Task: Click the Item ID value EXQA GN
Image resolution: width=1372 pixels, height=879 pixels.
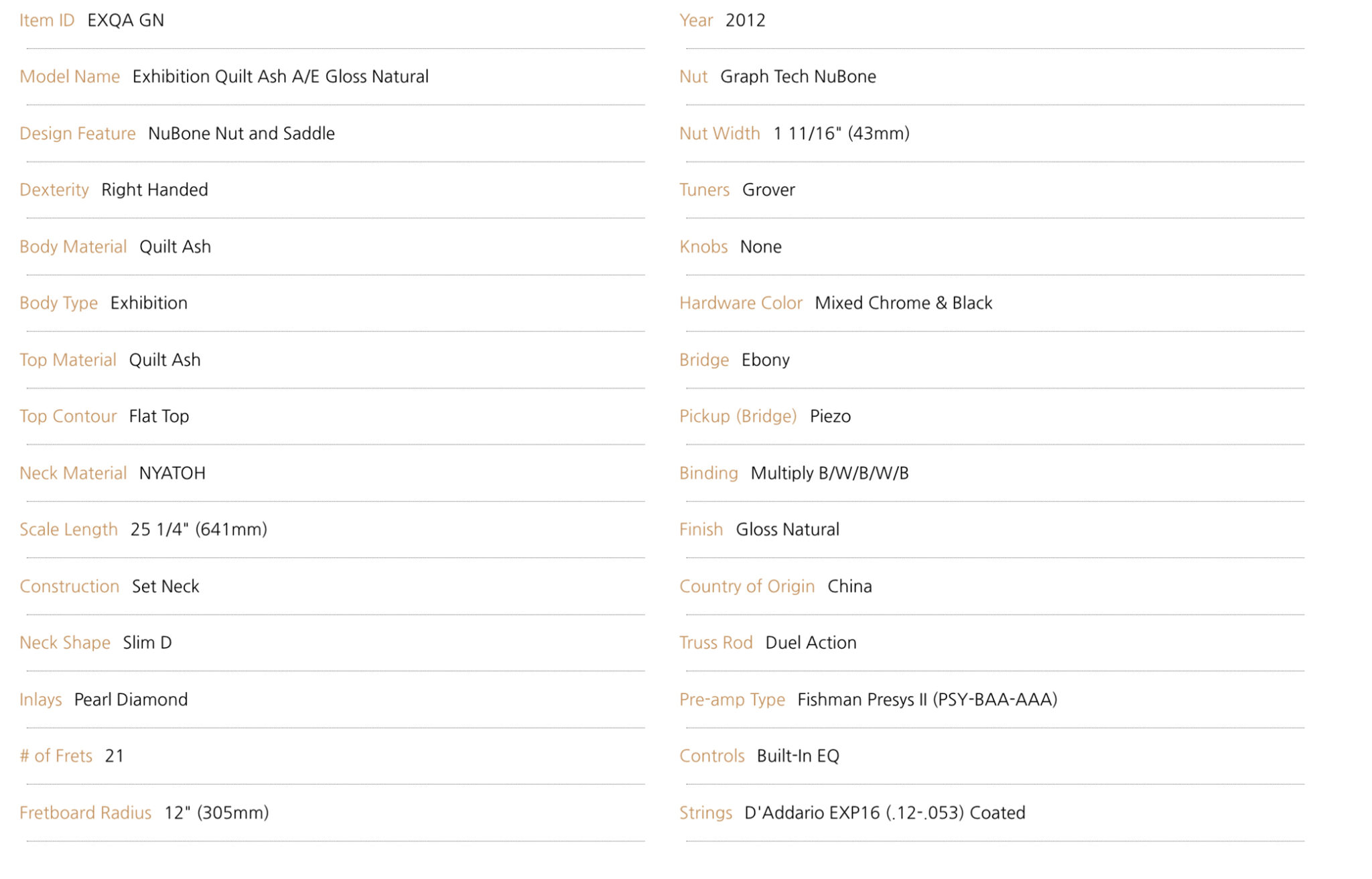Action: point(125,20)
